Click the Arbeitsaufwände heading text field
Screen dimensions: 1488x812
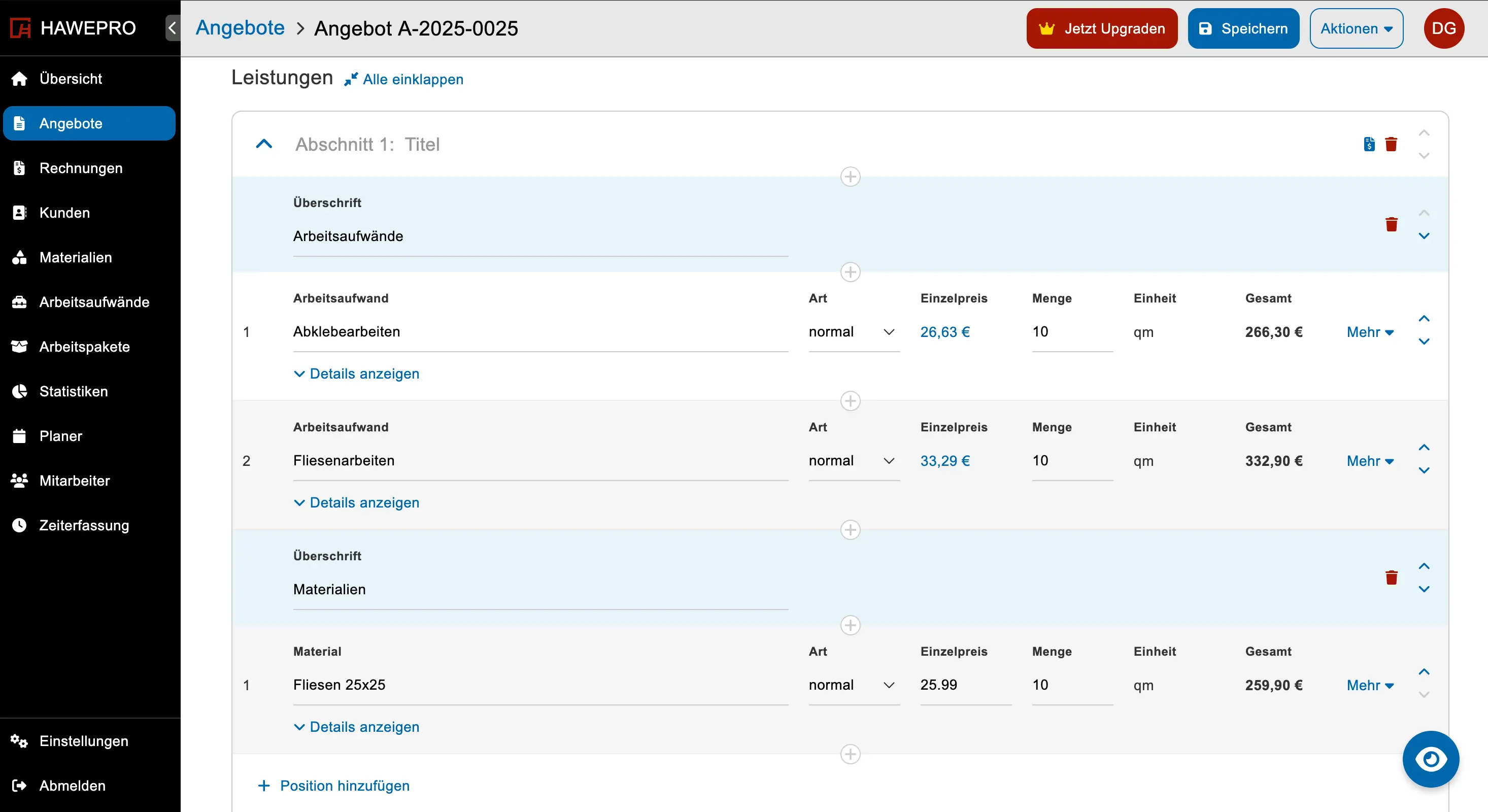coord(540,236)
